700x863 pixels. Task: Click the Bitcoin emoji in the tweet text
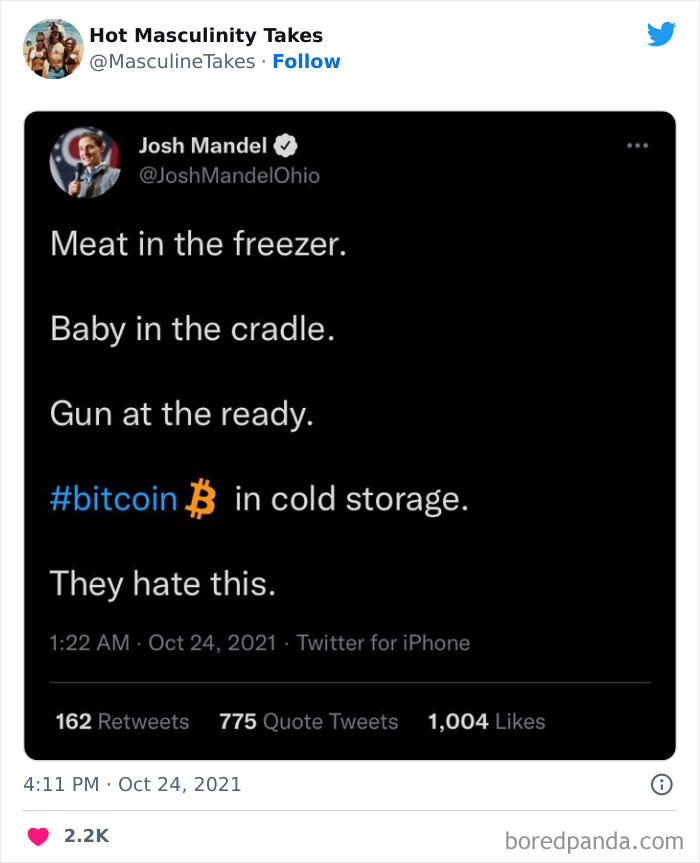point(201,498)
